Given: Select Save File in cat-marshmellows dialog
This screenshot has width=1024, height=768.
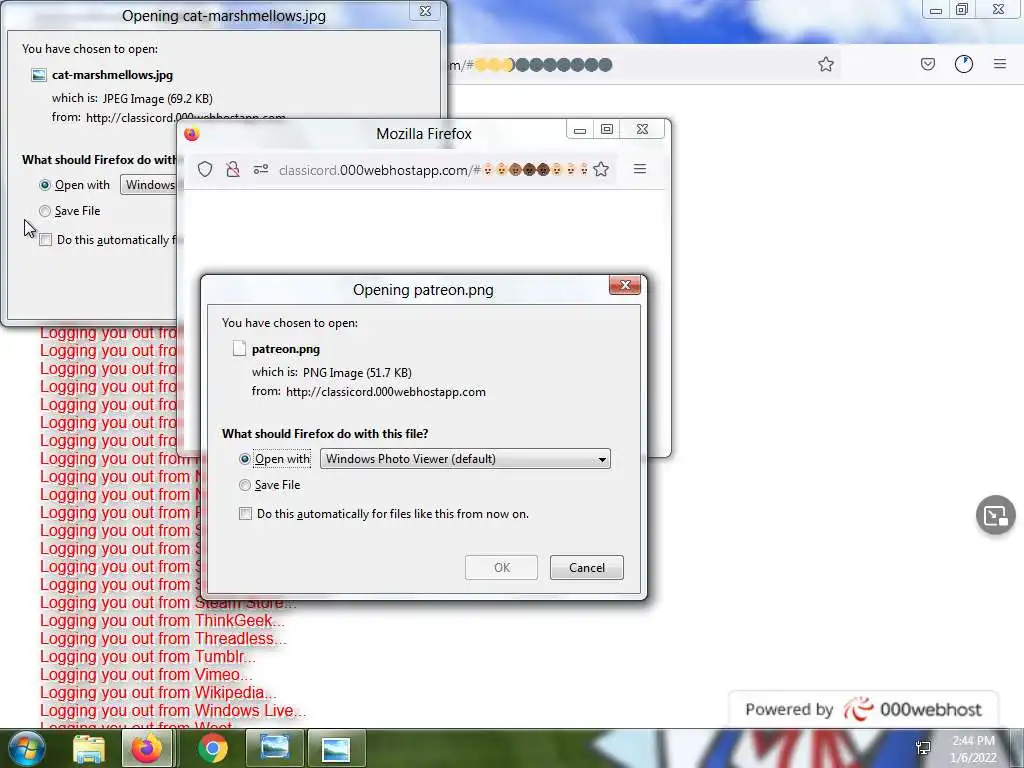Looking at the screenshot, I should [x=45, y=211].
